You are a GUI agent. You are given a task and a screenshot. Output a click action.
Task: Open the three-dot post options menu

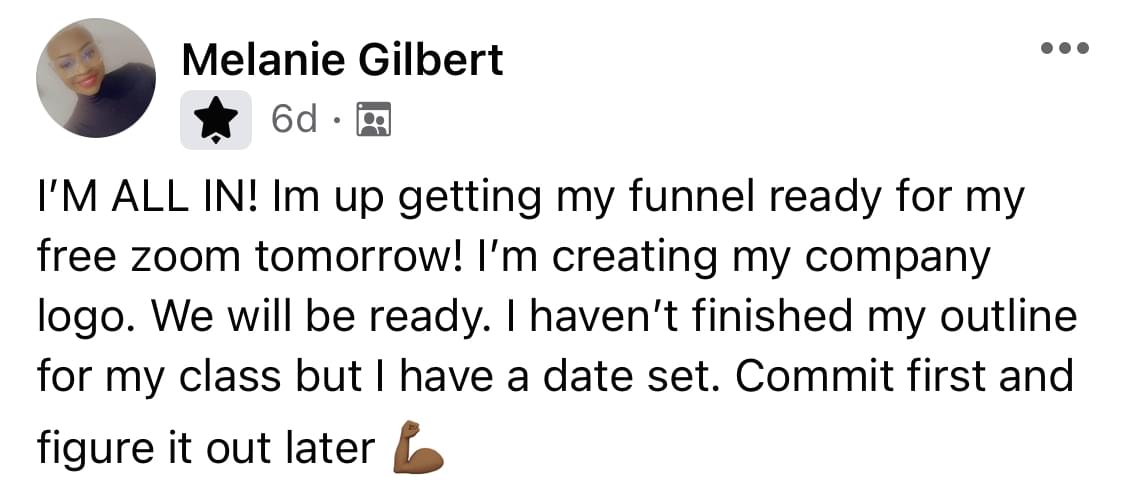tap(1065, 49)
